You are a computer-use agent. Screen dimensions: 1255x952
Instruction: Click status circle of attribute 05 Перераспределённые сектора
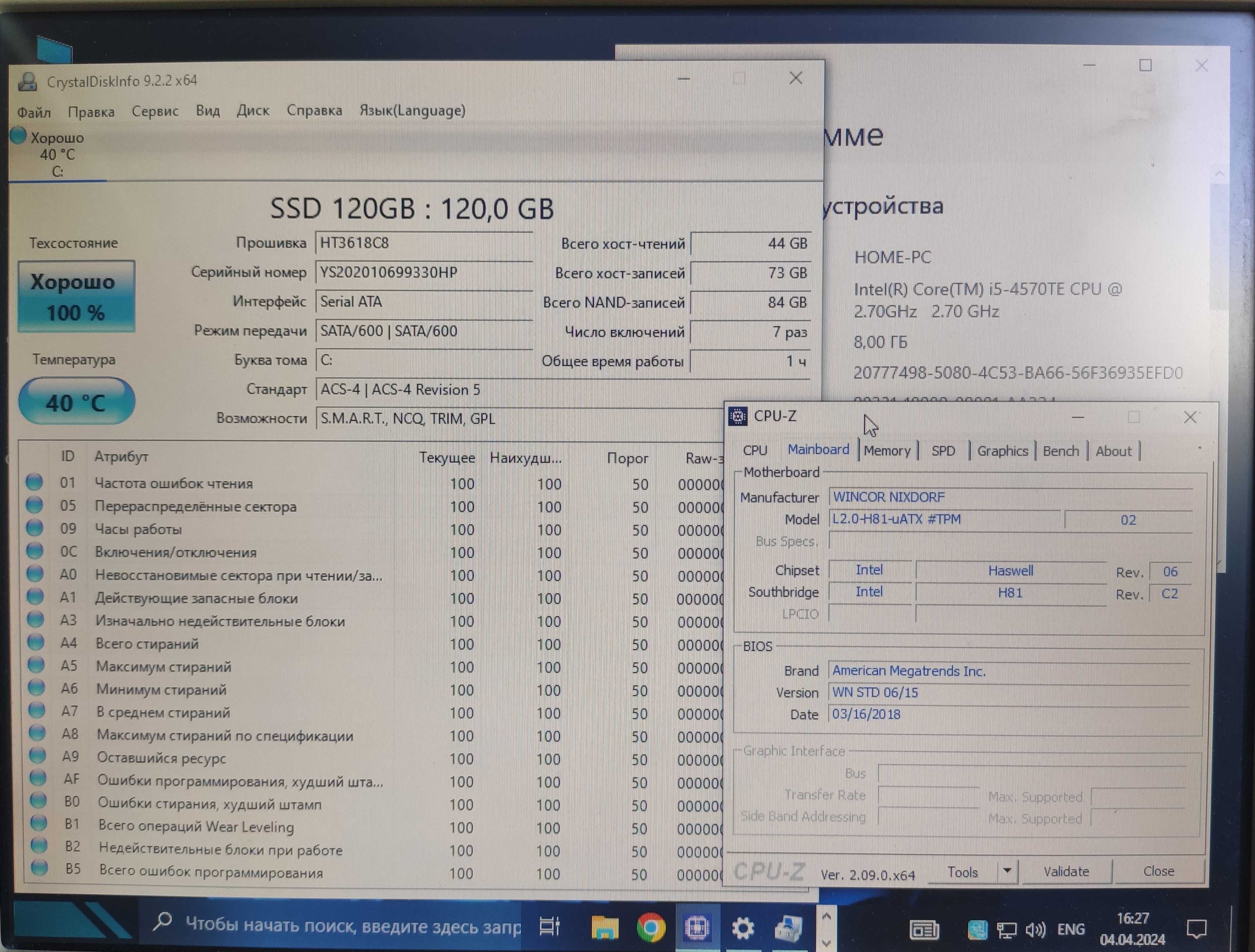(34, 505)
